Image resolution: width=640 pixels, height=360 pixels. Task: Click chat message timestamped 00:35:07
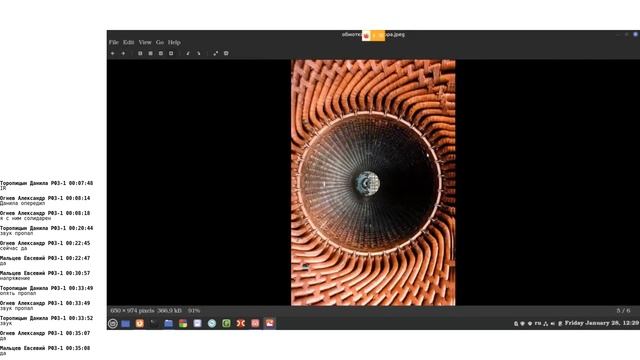(45, 336)
